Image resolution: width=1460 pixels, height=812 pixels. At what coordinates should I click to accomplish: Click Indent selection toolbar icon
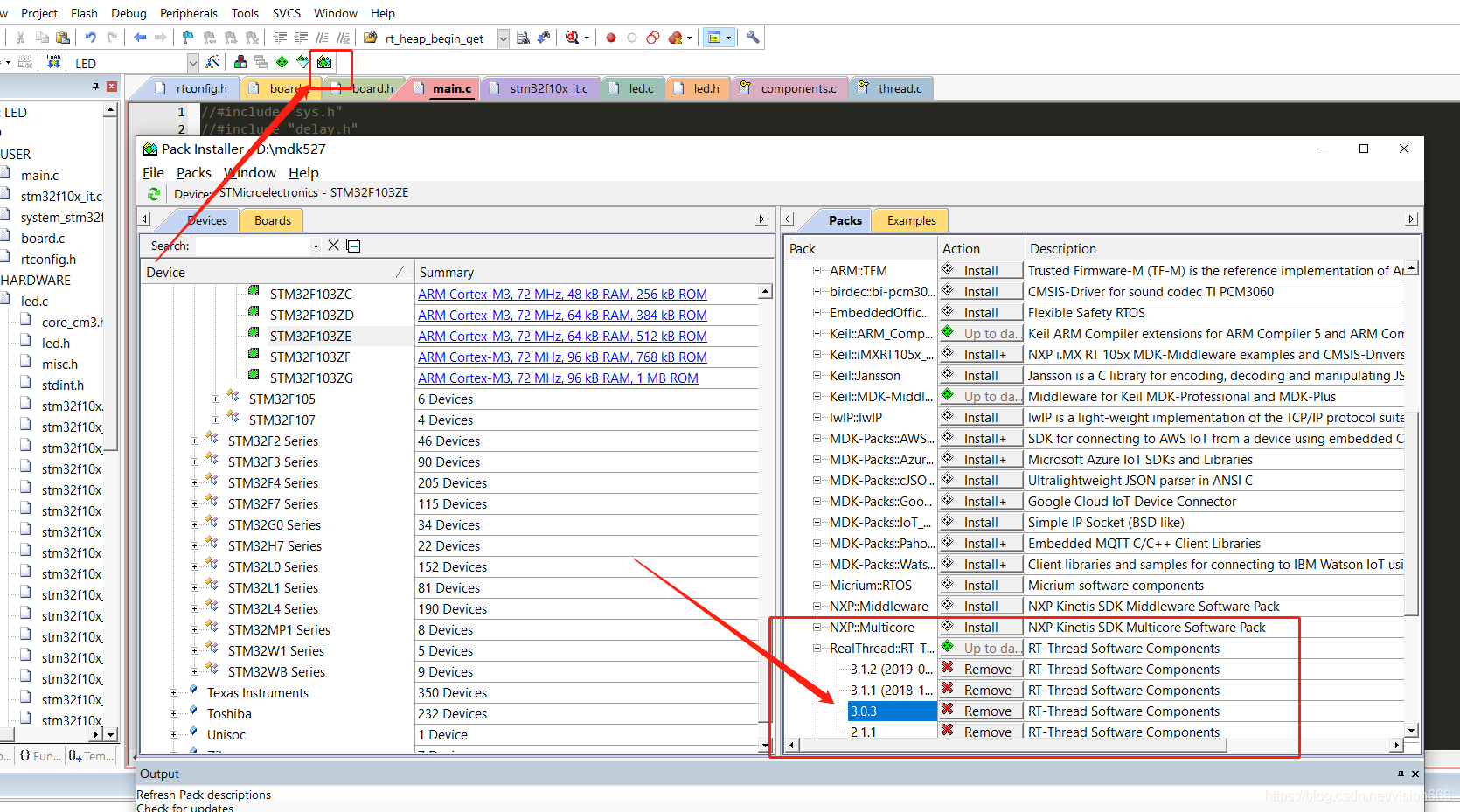point(280,38)
